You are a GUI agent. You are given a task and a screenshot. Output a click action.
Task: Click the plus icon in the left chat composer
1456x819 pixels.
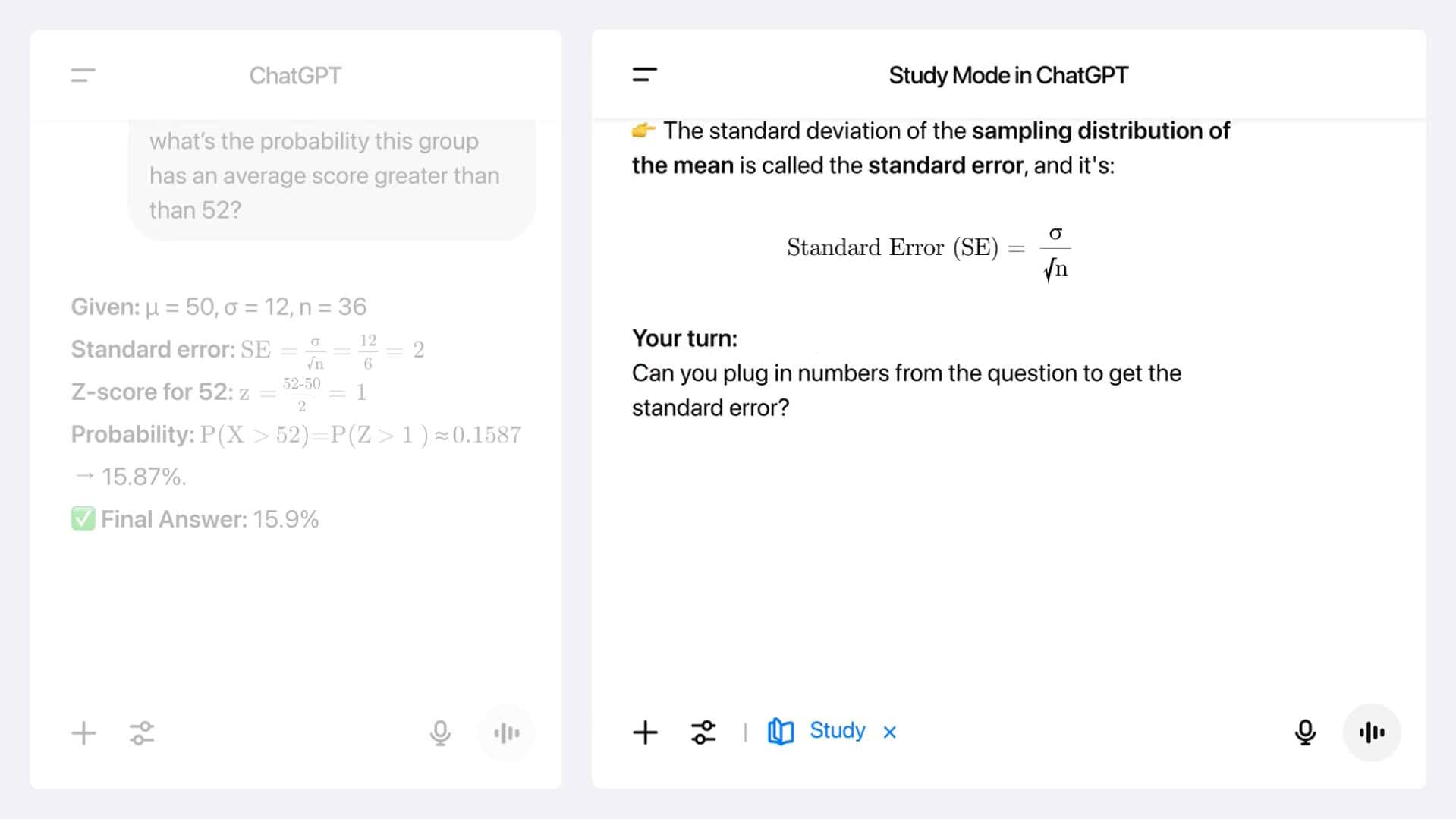pyautogui.click(x=83, y=733)
